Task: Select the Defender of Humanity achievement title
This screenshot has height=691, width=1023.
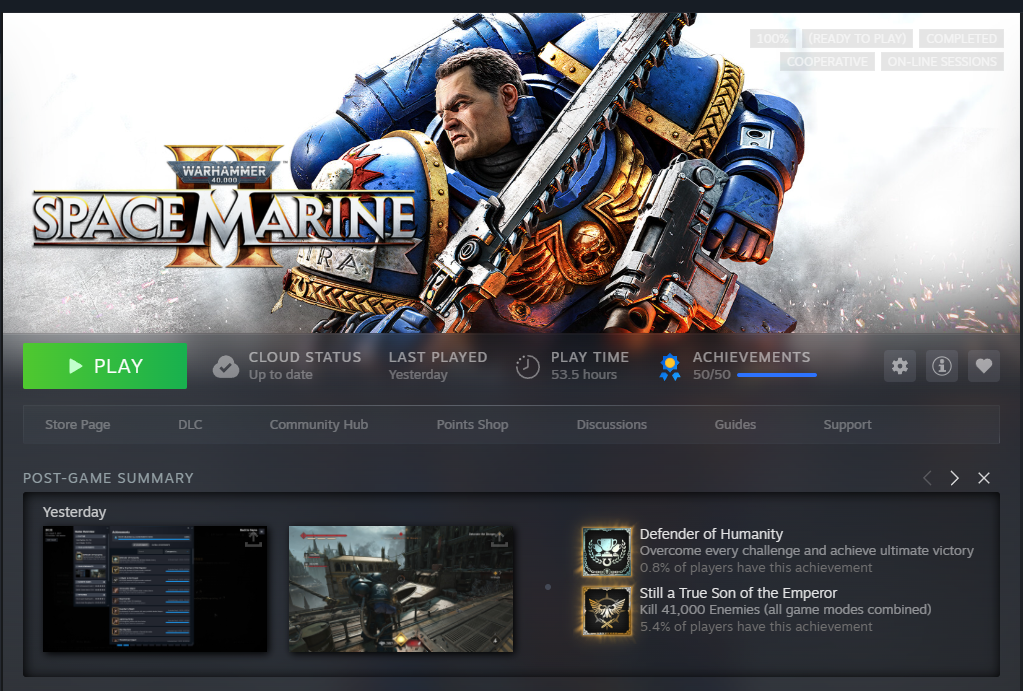Action: pos(711,534)
